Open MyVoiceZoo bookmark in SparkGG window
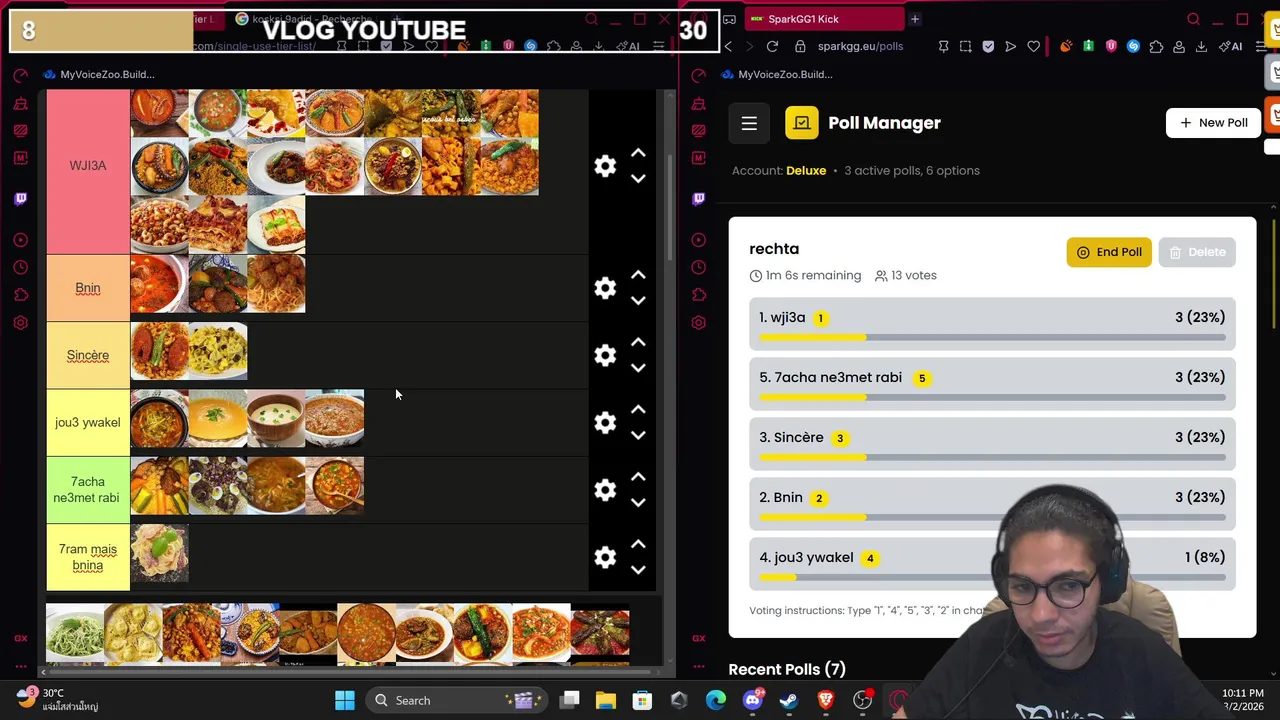 click(x=778, y=74)
